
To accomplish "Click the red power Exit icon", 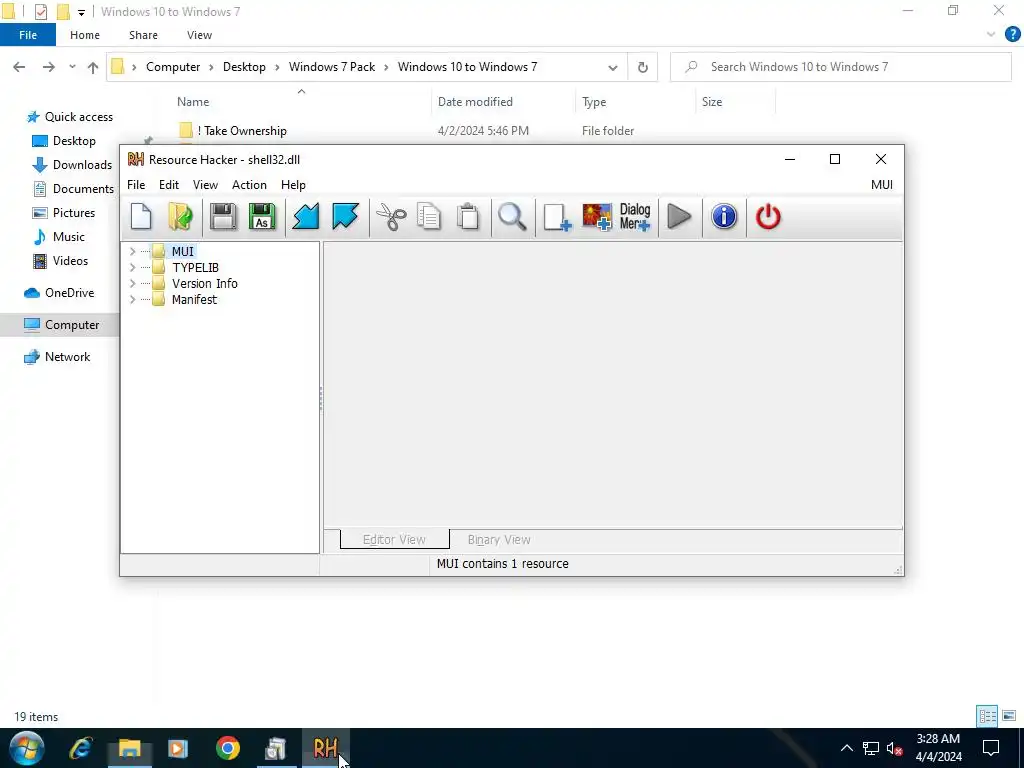I will [x=768, y=217].
